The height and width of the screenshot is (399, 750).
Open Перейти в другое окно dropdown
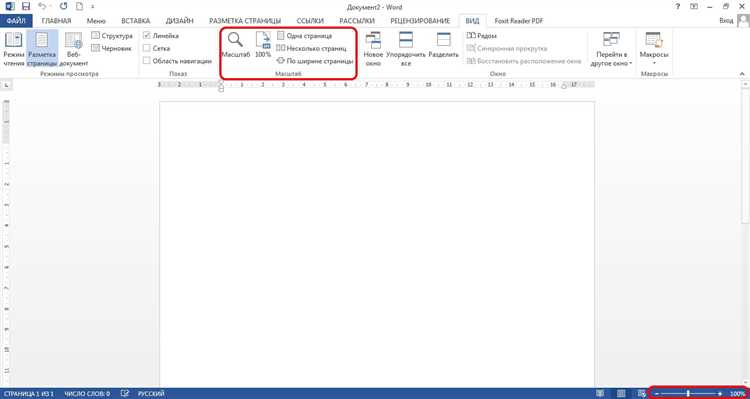coord(611,49)
